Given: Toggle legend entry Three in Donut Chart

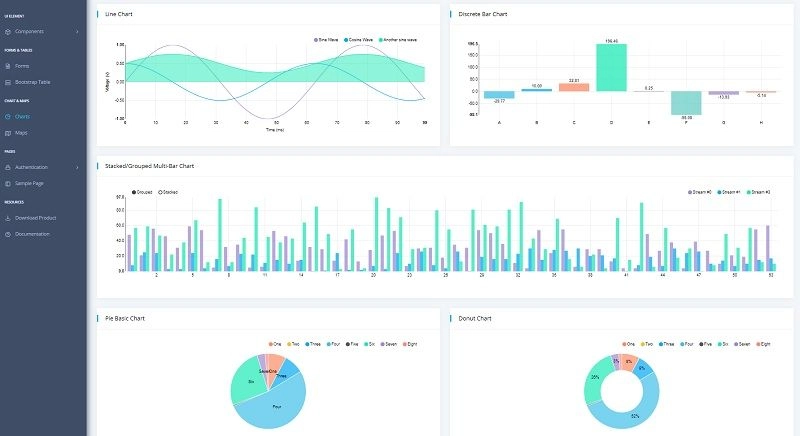Looking at the screenshot, I should pyautogui.click(x=666, y=344).
